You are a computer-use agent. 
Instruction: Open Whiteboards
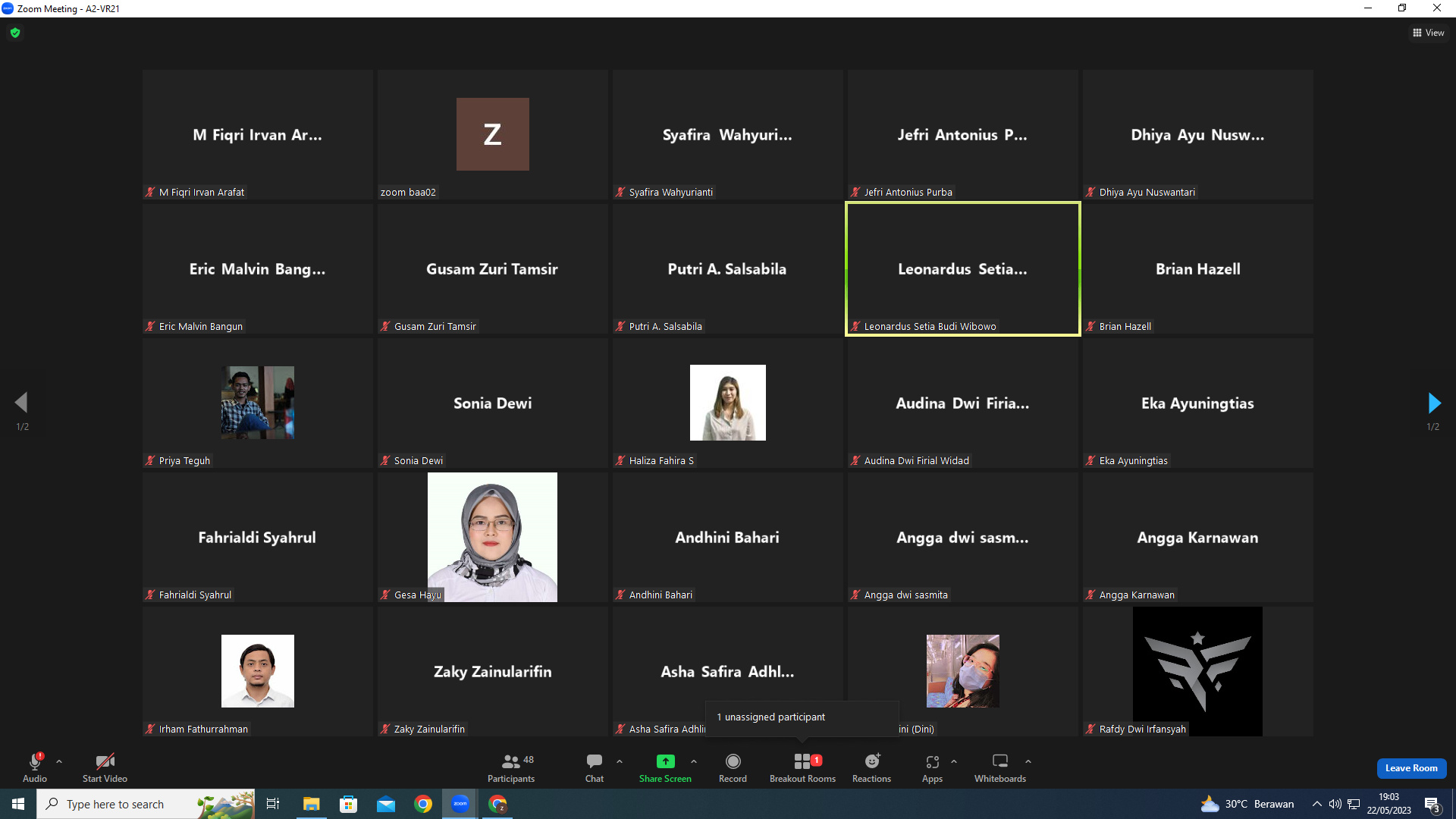click(x=1000, y=767)
